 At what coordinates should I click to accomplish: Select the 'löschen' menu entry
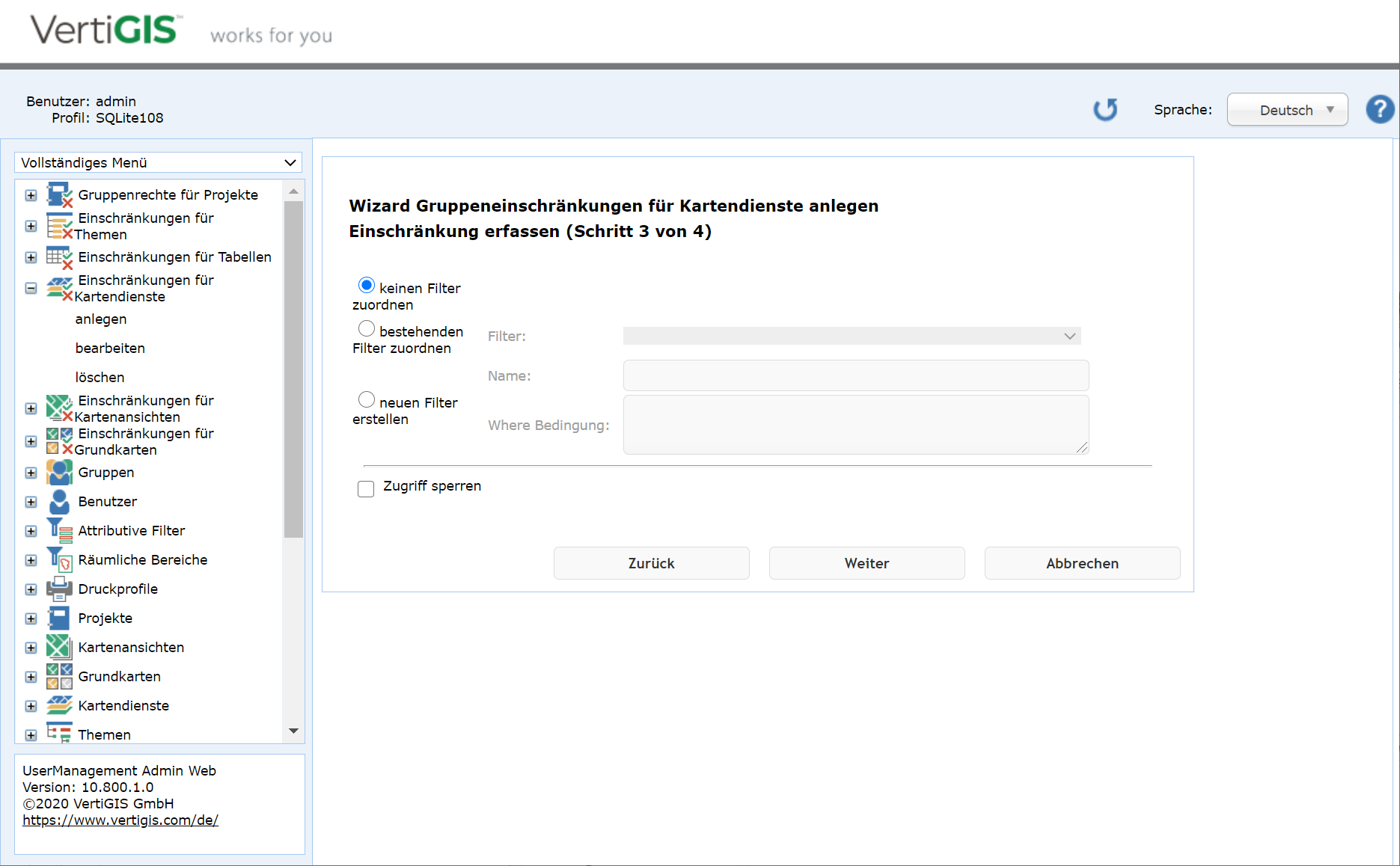click(x=100, y=378)
